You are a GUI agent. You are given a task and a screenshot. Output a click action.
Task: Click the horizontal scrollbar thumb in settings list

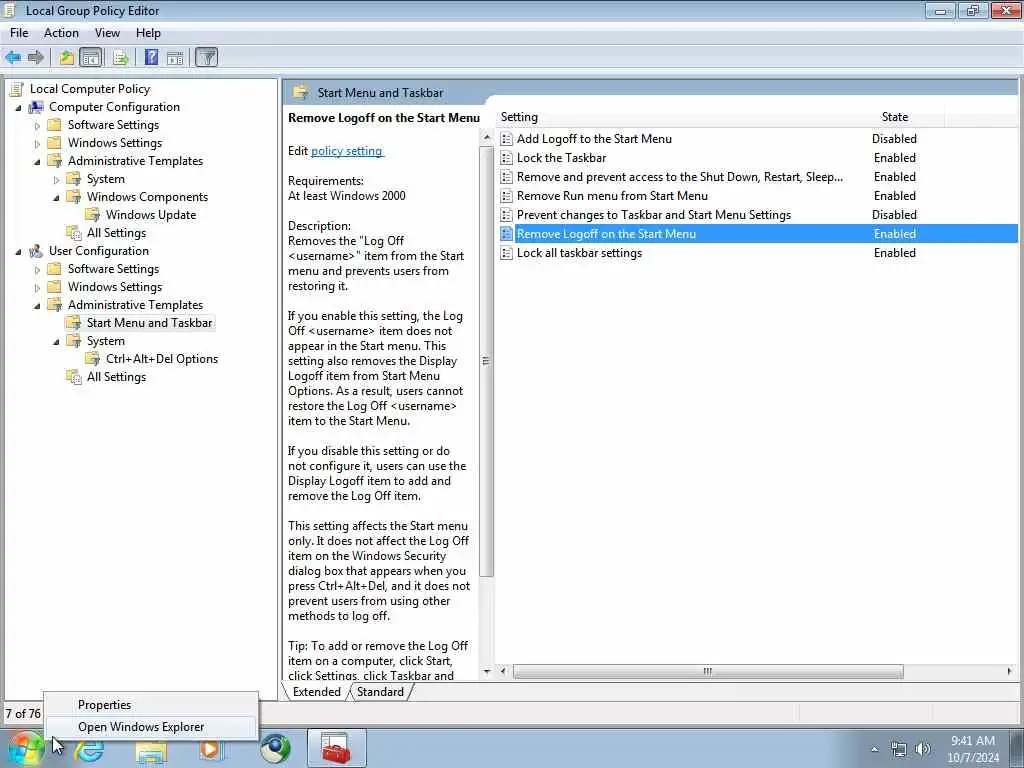pyautogui.click(x=708, y=671)
